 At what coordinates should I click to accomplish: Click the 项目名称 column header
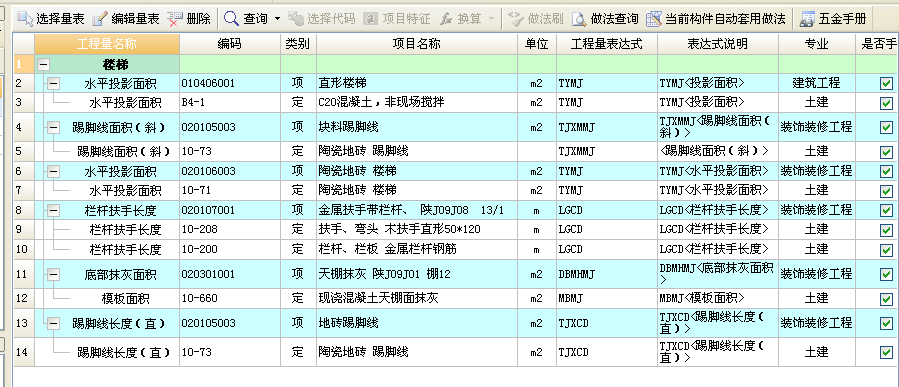point(417,44)
